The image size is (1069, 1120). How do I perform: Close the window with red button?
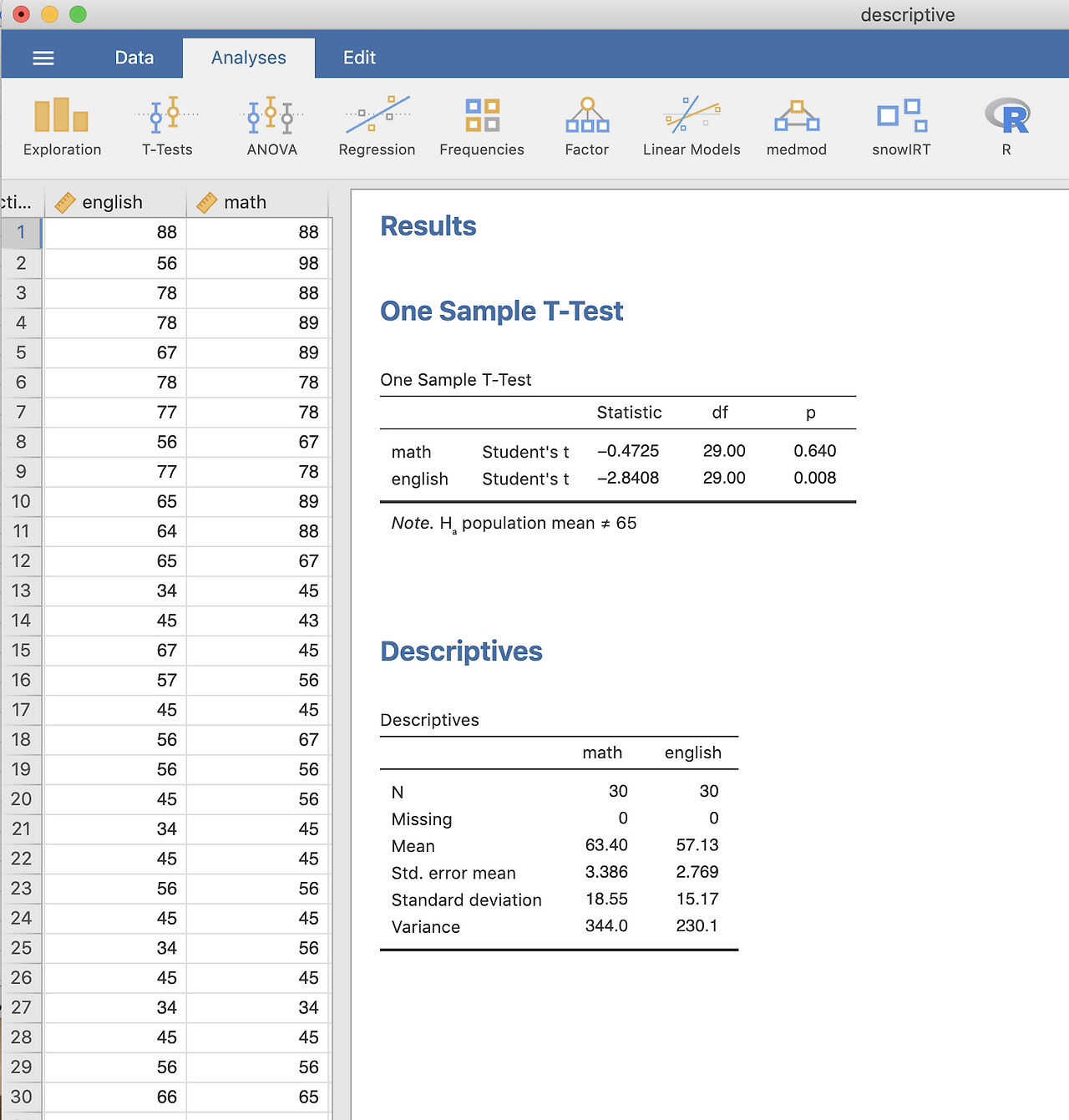pyautogui.click(x=22, y=14)
